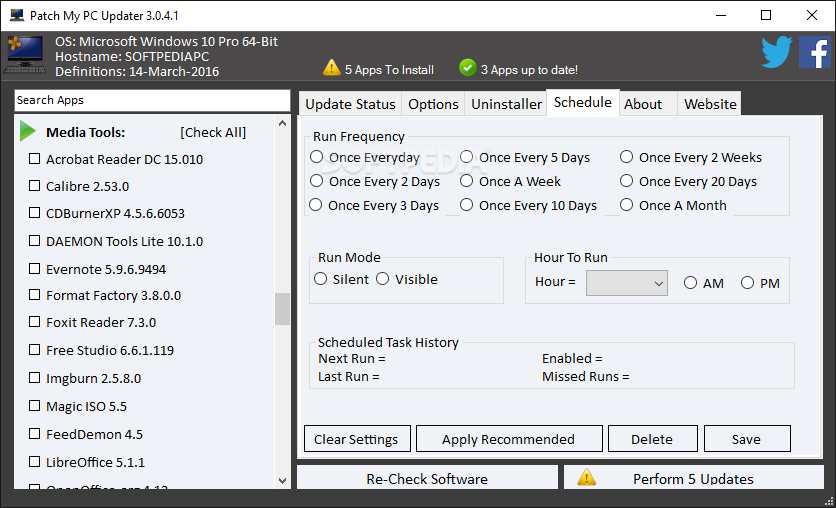The height and width of the screenshot is (508, 836).
Task: Click the app list scrollbar thumb
Action: 283,309
